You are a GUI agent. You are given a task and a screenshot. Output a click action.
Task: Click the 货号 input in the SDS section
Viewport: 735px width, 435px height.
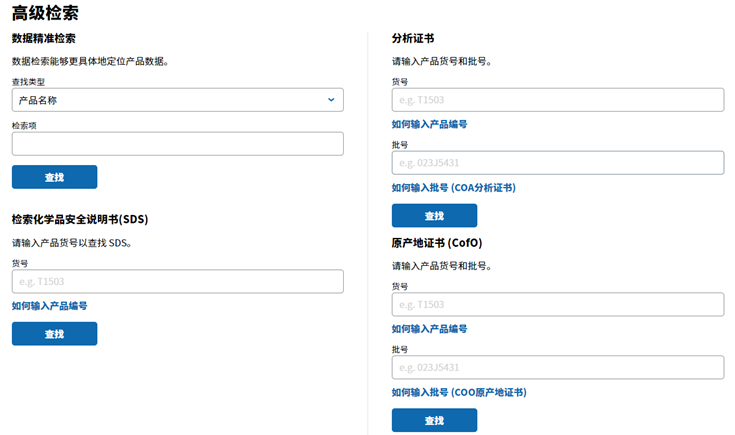coord(177,281)
